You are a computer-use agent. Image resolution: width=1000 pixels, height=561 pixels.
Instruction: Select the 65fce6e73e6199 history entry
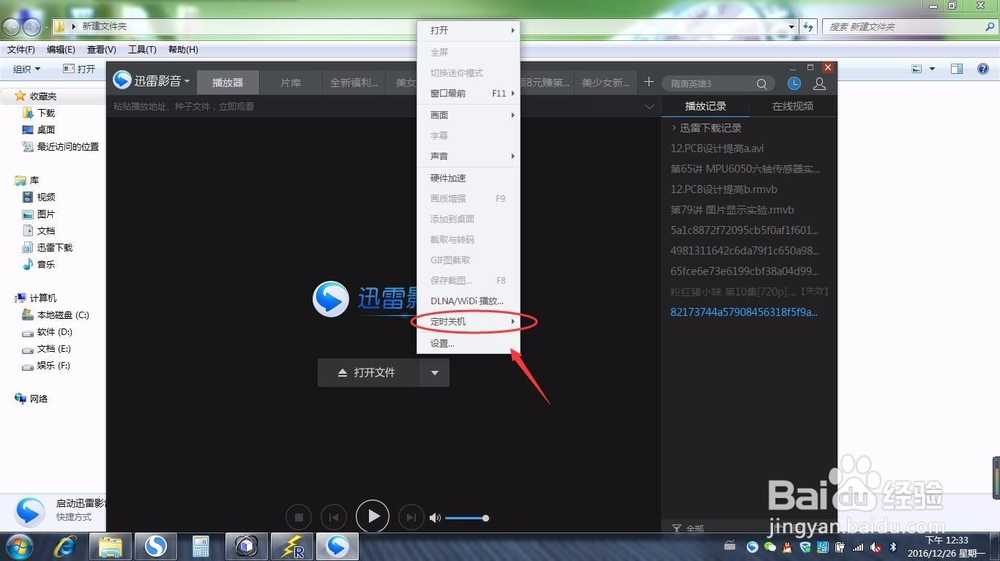point(744,271)
